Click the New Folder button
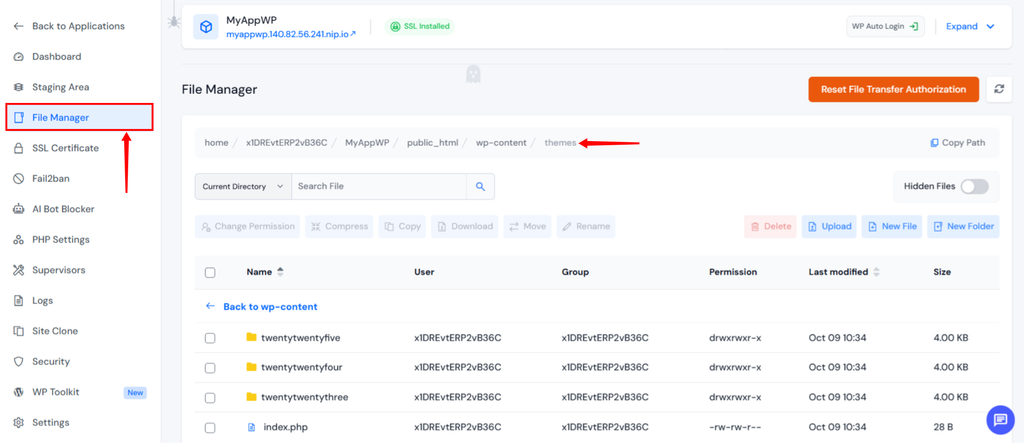 click(x=963, y=226)
